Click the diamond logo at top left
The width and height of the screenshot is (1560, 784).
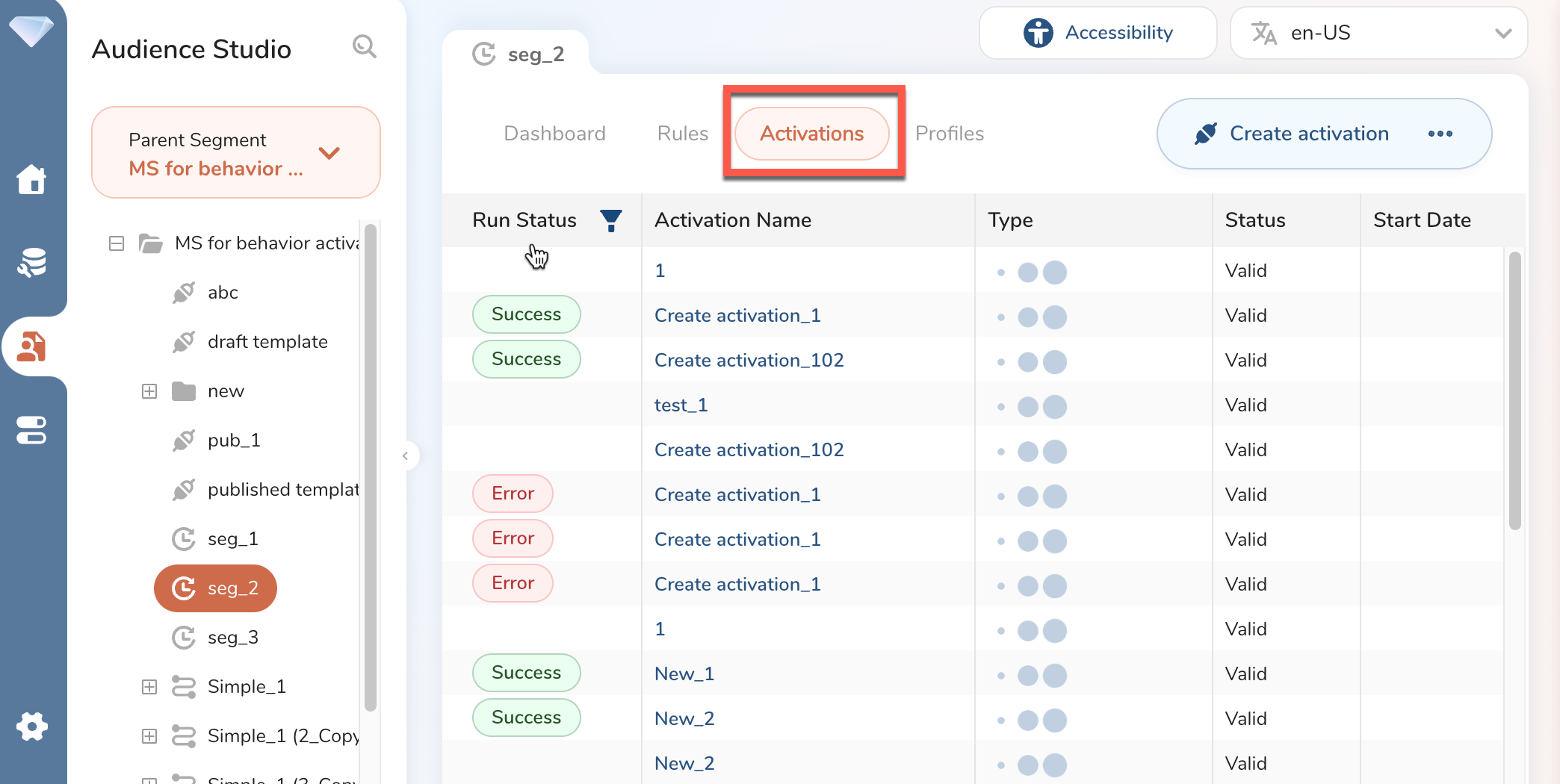pyautogui.click(x=31, y=31)
